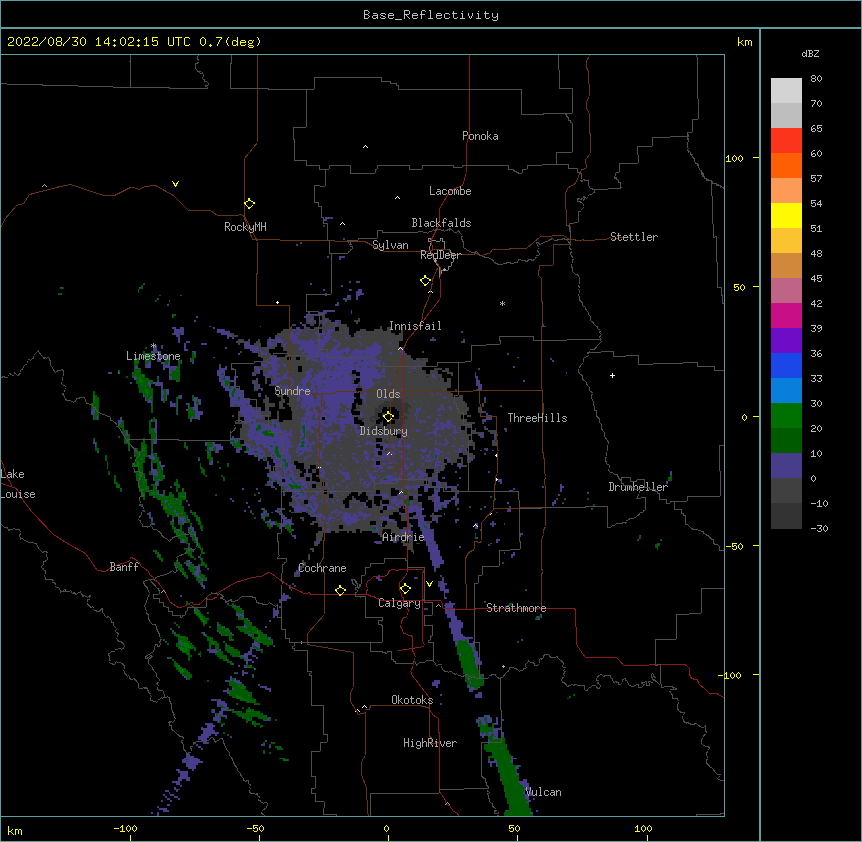This screenshot has height=842, width=862.
Task: Click the Base_Reflectivity title text
Action: [x=431, y=15]
